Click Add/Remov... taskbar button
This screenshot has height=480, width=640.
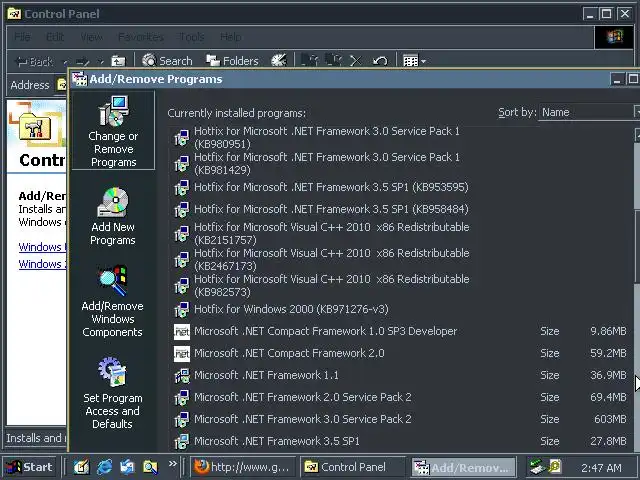[463, 467]
